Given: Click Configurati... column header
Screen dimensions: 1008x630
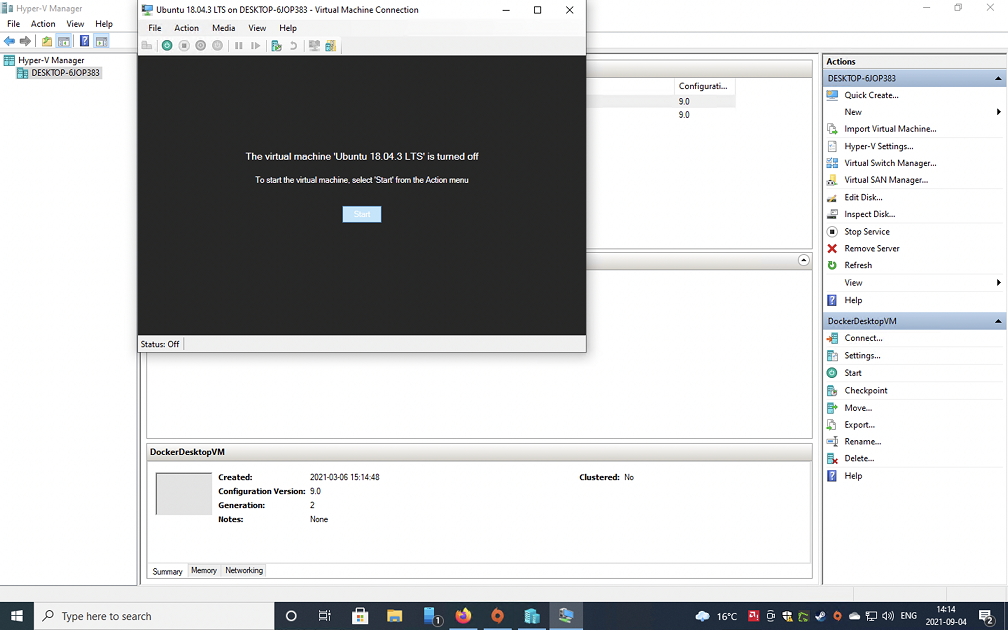Looking at the screenshot, I should click(x=704, y=86).
